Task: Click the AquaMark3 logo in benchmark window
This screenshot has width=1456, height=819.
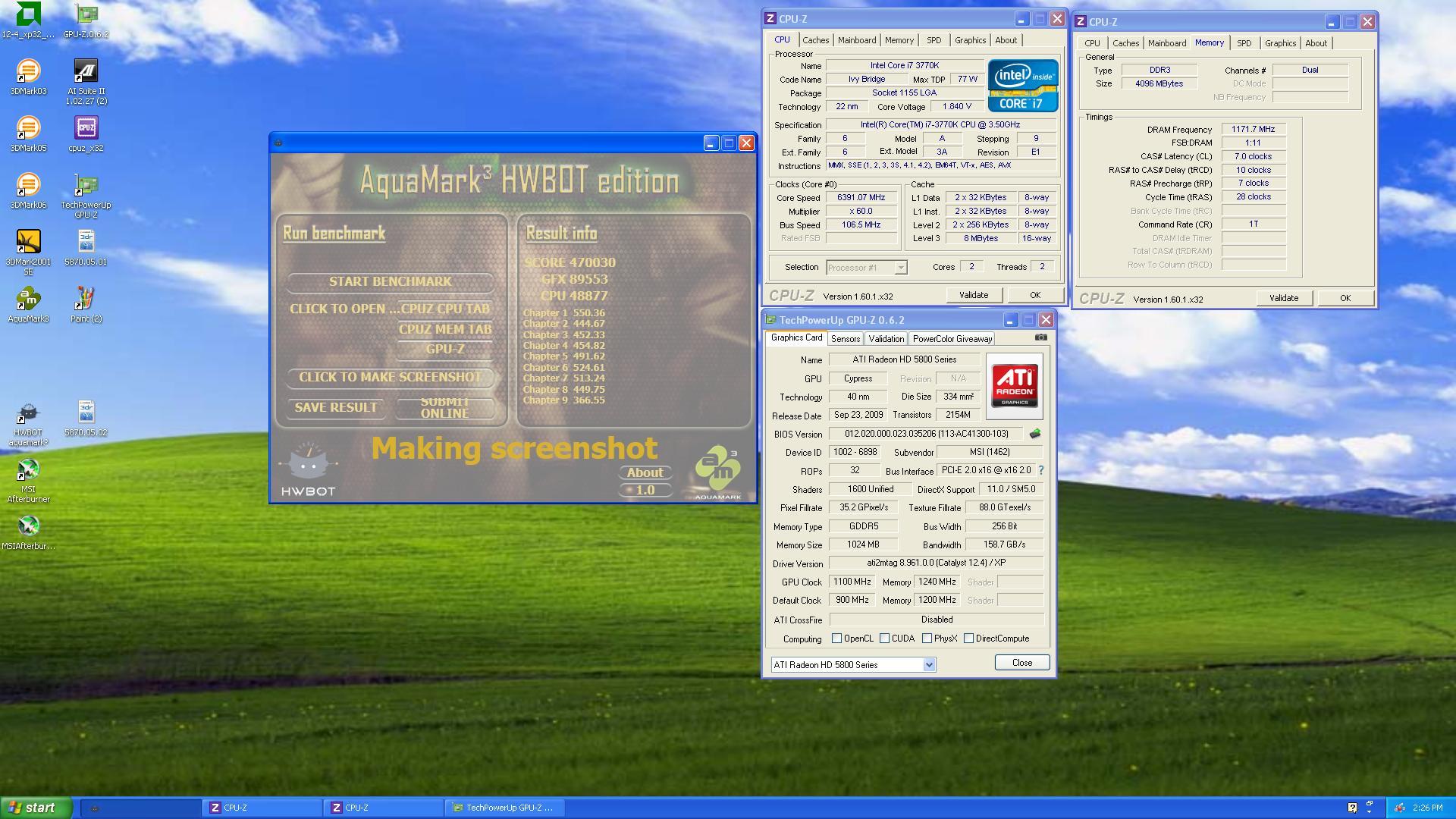Action: pos(717,473)
